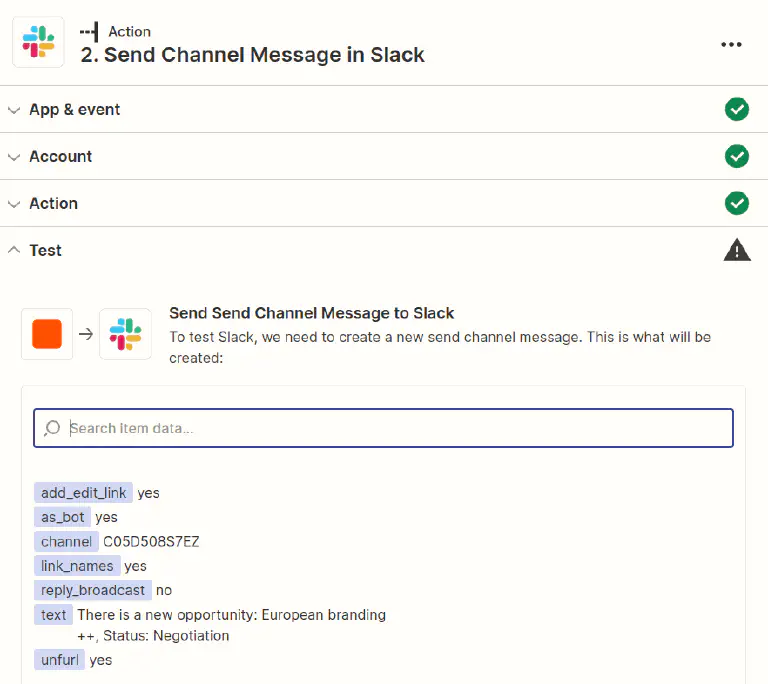Click the green checkmark beside Account
The width and height of the screenshot is (768, 684).
click(737, 156)
